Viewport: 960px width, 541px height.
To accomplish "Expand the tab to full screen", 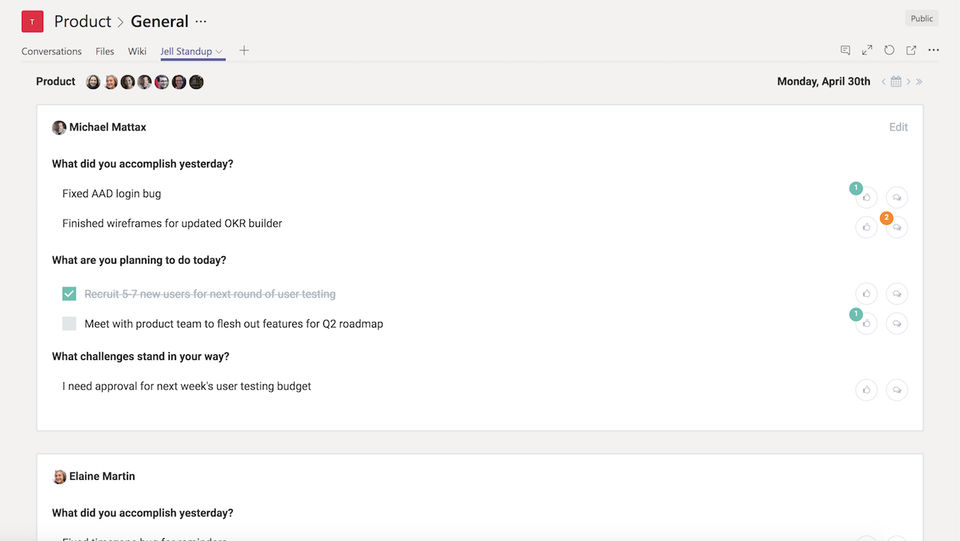I will point(867,50).
